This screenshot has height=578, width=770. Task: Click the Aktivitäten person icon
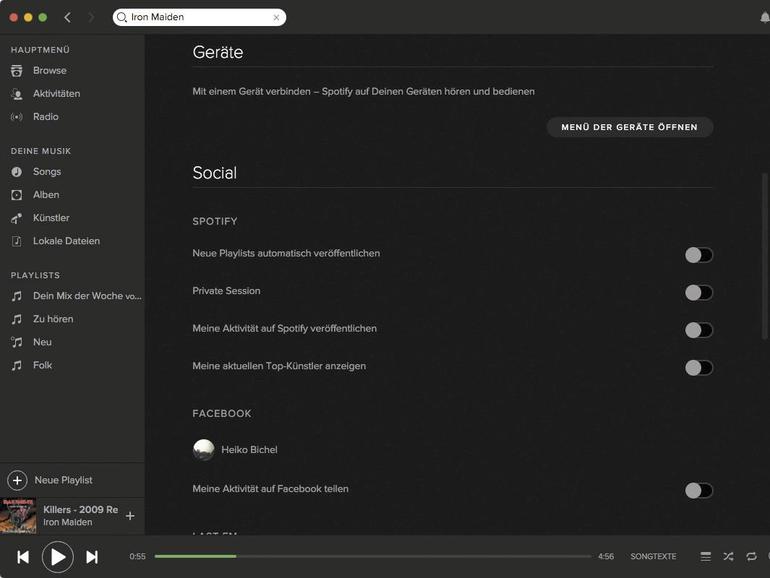coord(17,94)
